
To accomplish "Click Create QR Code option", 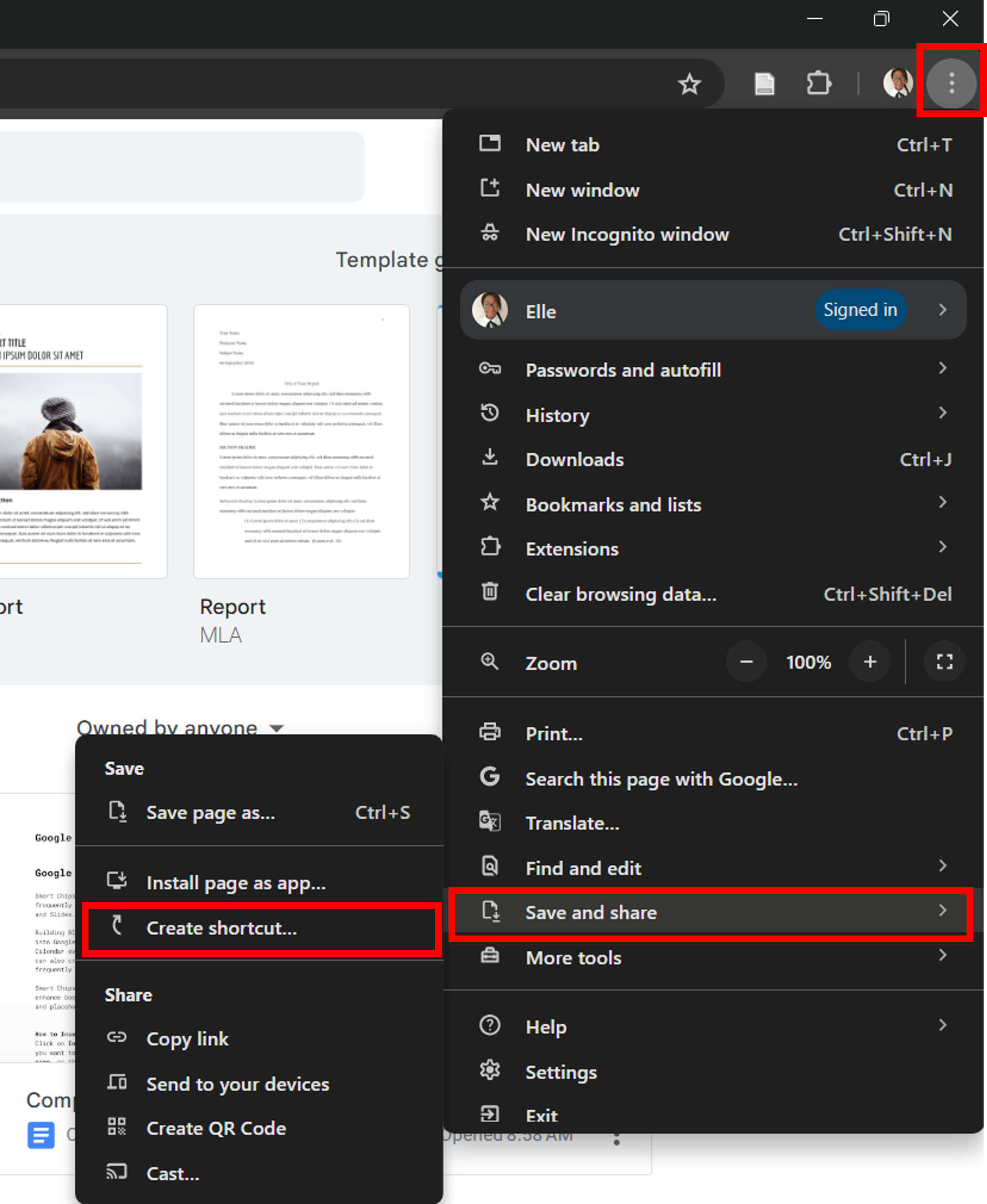I will click(x=259, y=1128).
